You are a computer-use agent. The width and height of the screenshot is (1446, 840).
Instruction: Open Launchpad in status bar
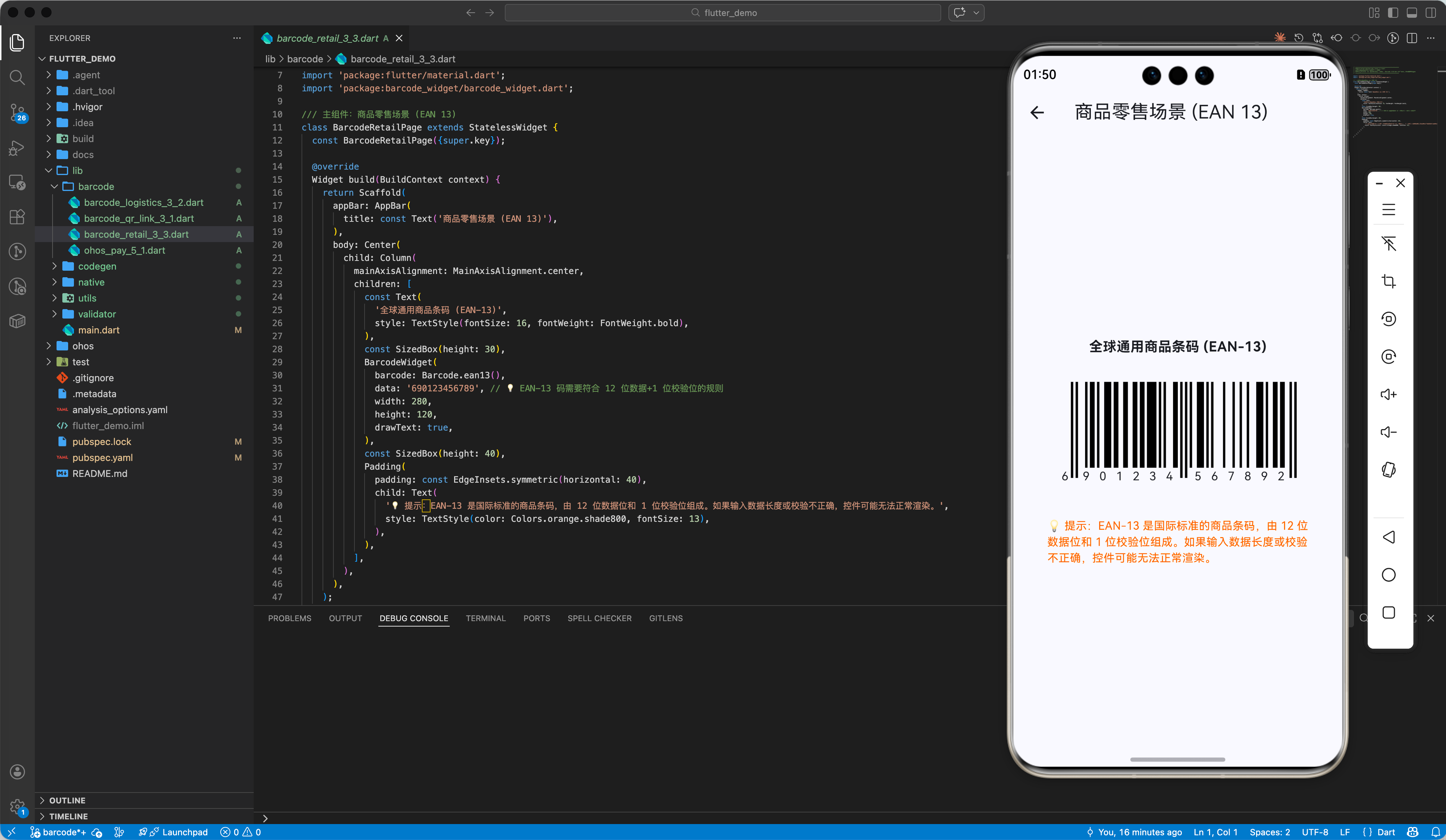click(x=184, y=832)
